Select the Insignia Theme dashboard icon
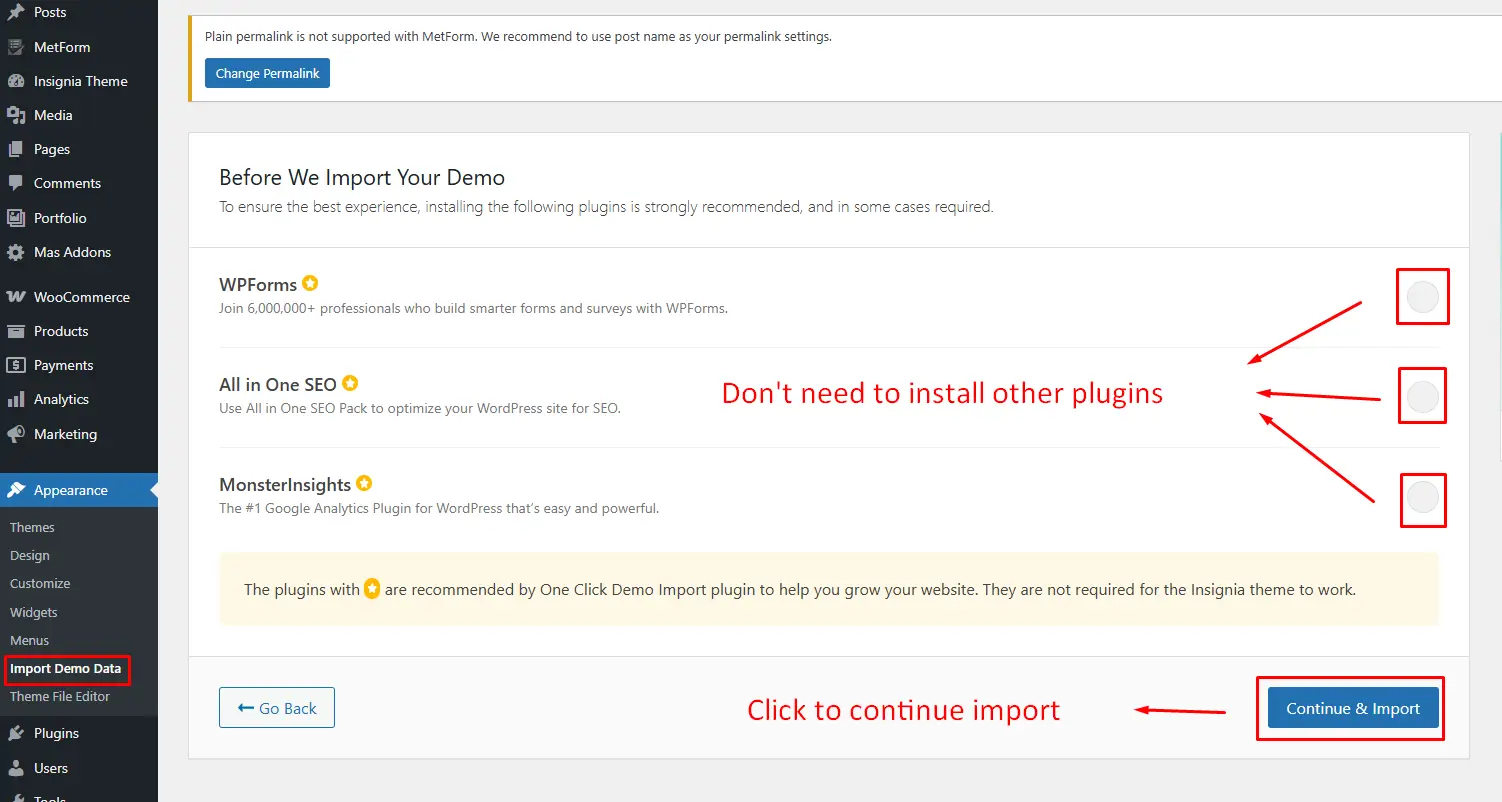This screenshot has height=802, width=1502. [16, 81]
